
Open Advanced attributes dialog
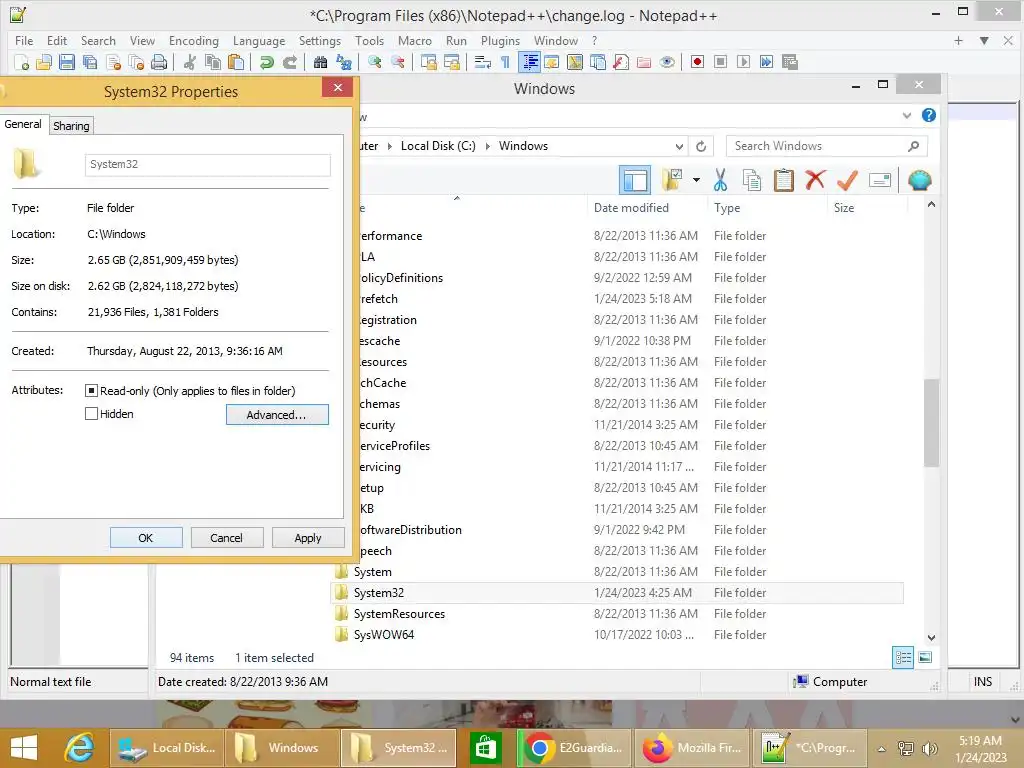277,415
